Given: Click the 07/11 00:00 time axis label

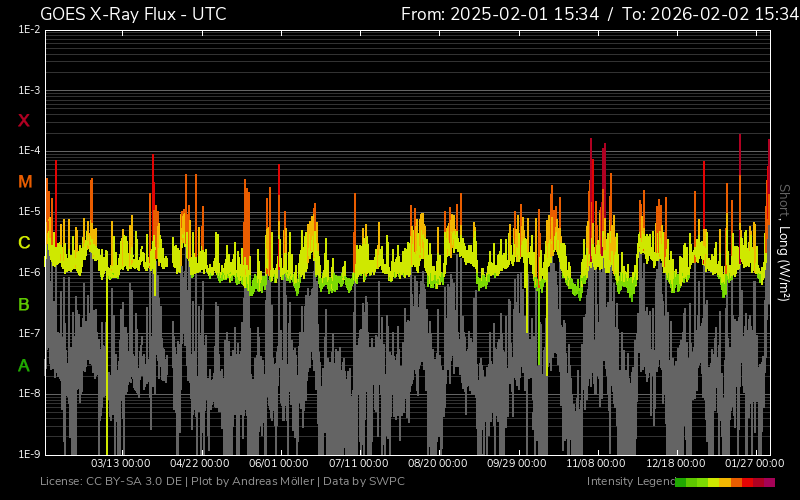Looking at the screenshot, I should point(358,463).
